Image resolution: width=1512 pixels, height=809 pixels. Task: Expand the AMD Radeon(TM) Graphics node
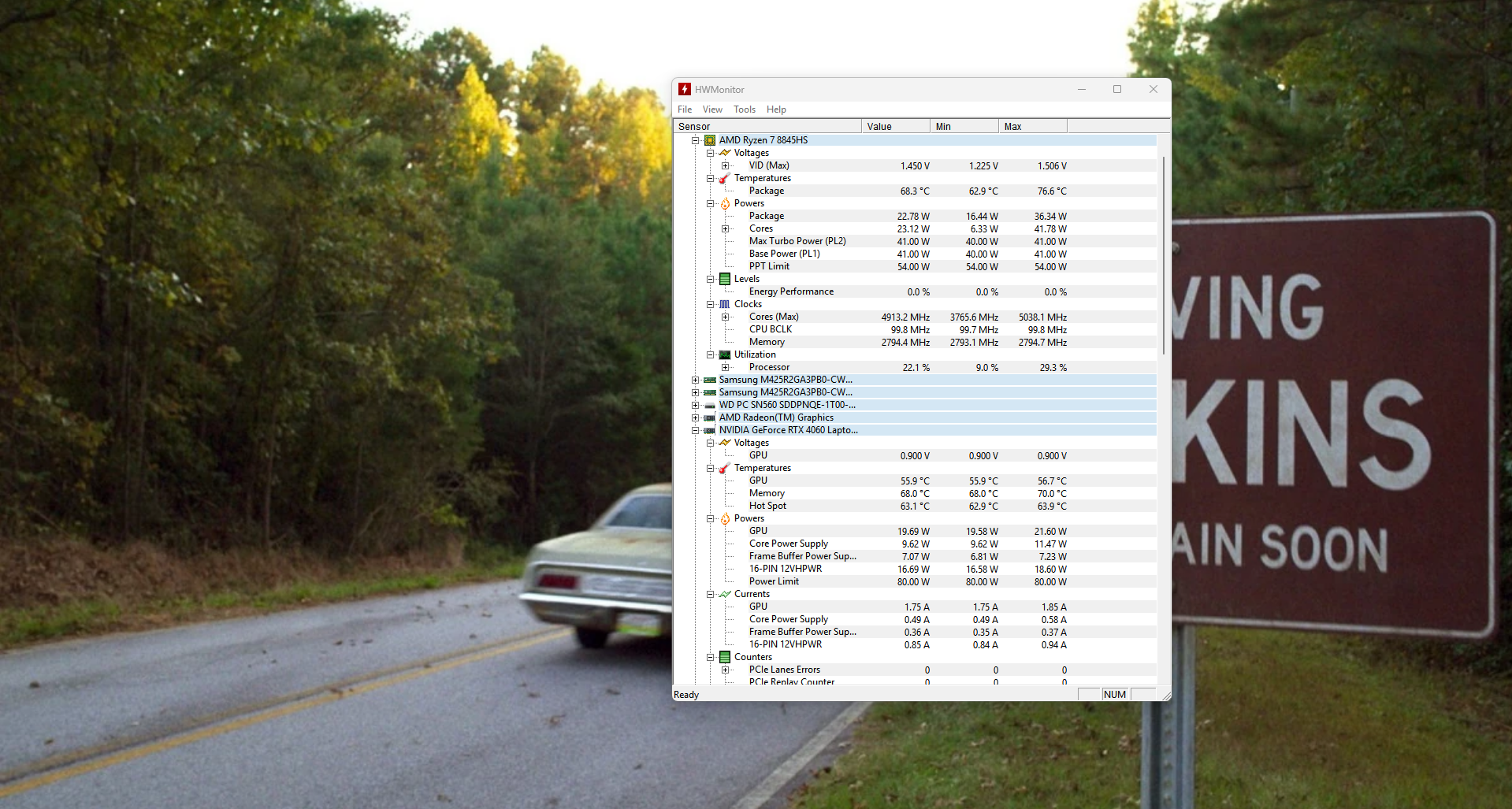click(695, 417)
